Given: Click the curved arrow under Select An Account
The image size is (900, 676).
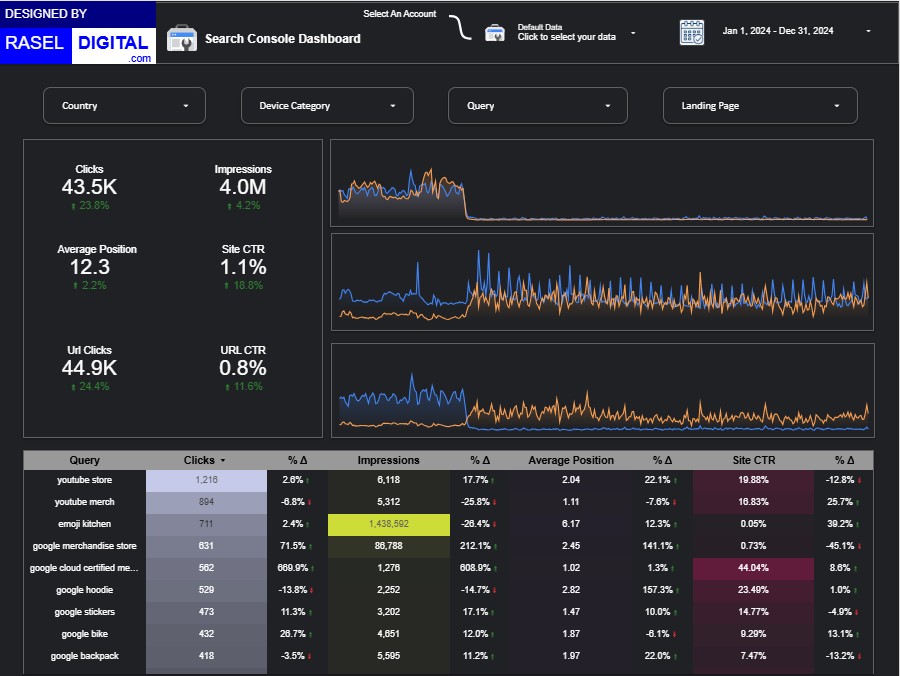Looking at the screenshot, I should point(460,29).
